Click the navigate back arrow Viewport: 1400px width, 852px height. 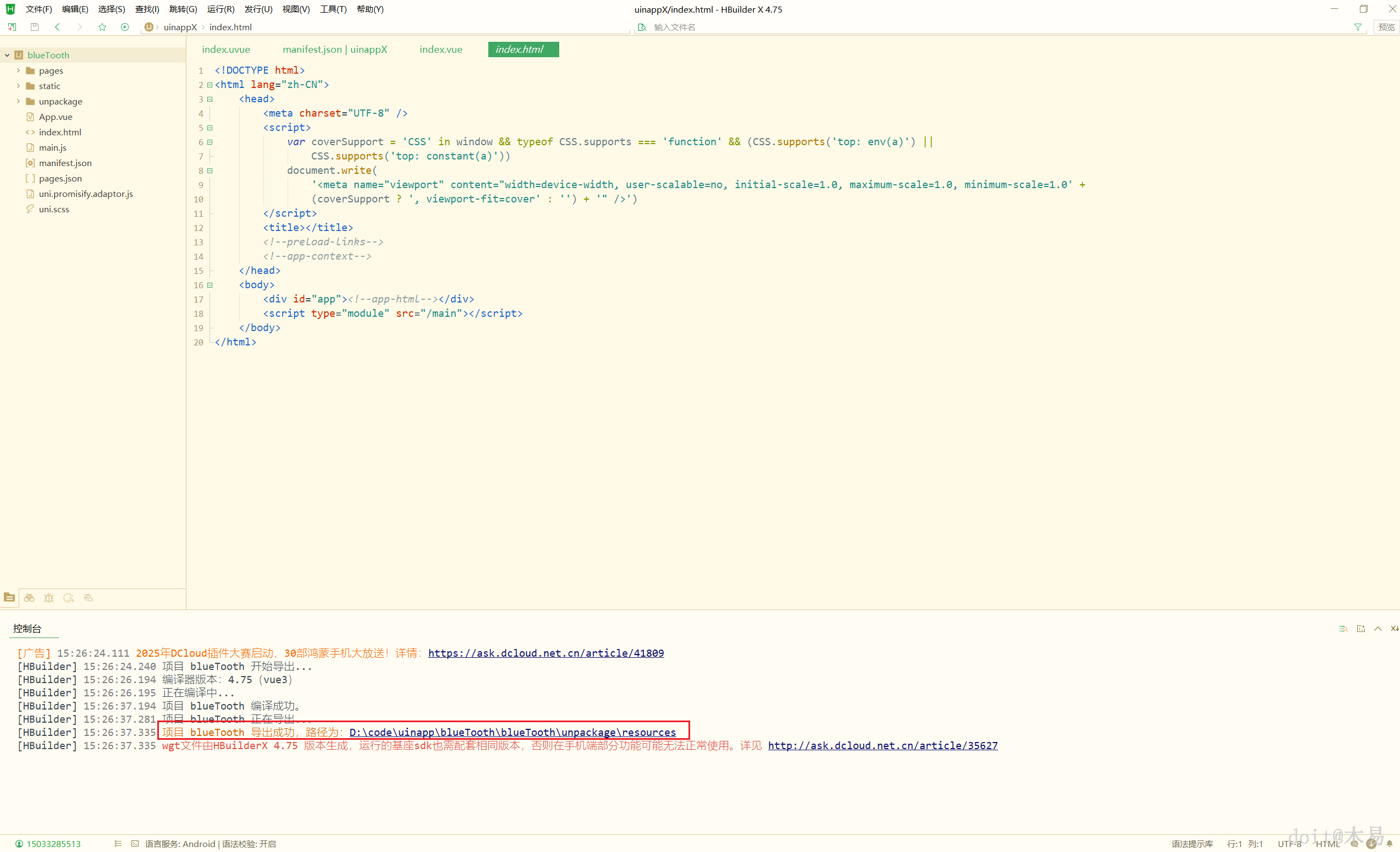click(57, 27)
